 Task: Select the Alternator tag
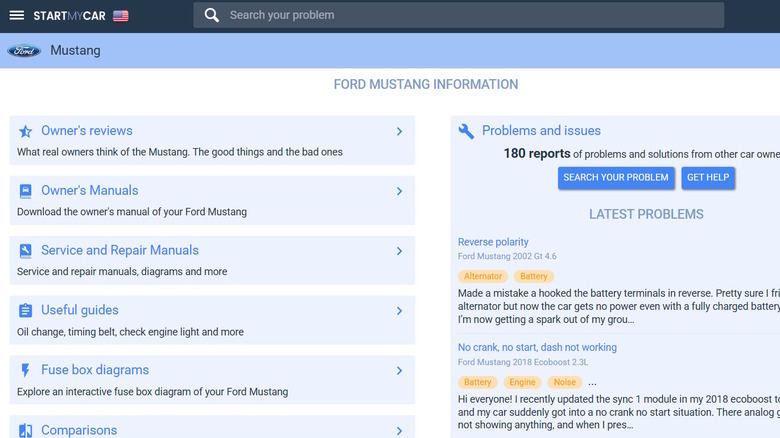pyautogui.click(x=484, y=276)
